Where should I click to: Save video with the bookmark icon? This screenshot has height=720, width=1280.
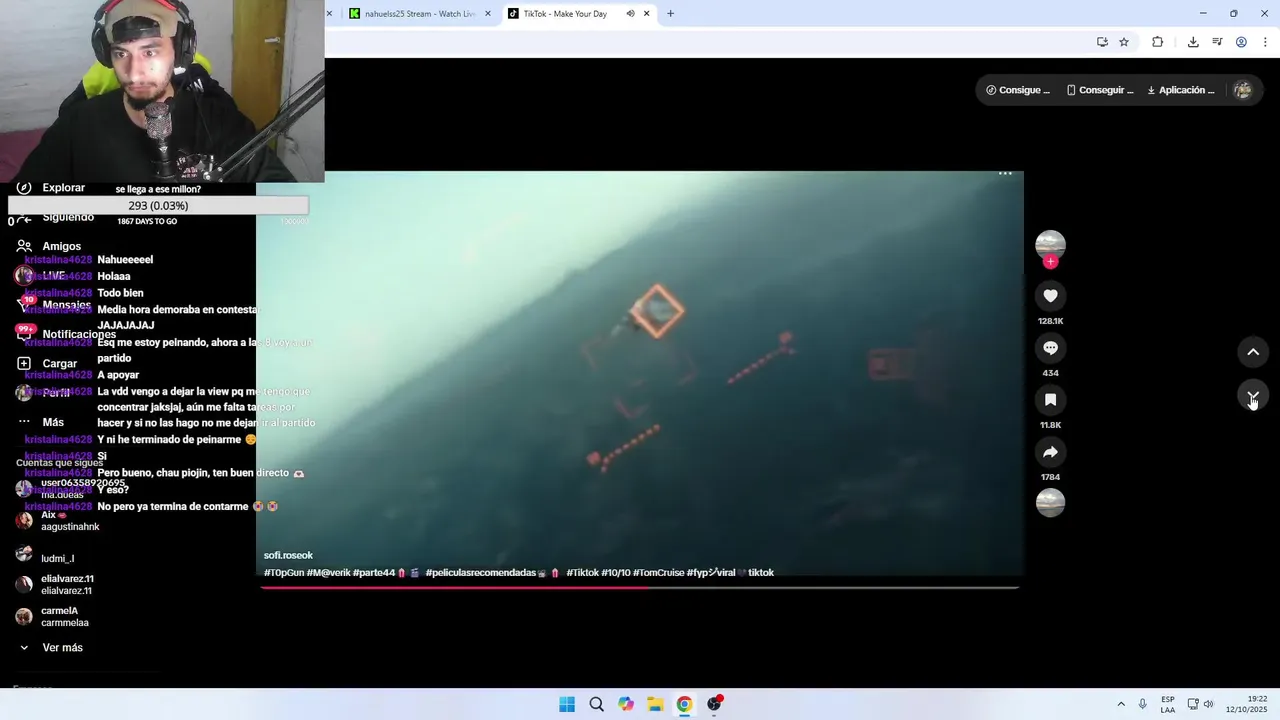(1050, 400)
